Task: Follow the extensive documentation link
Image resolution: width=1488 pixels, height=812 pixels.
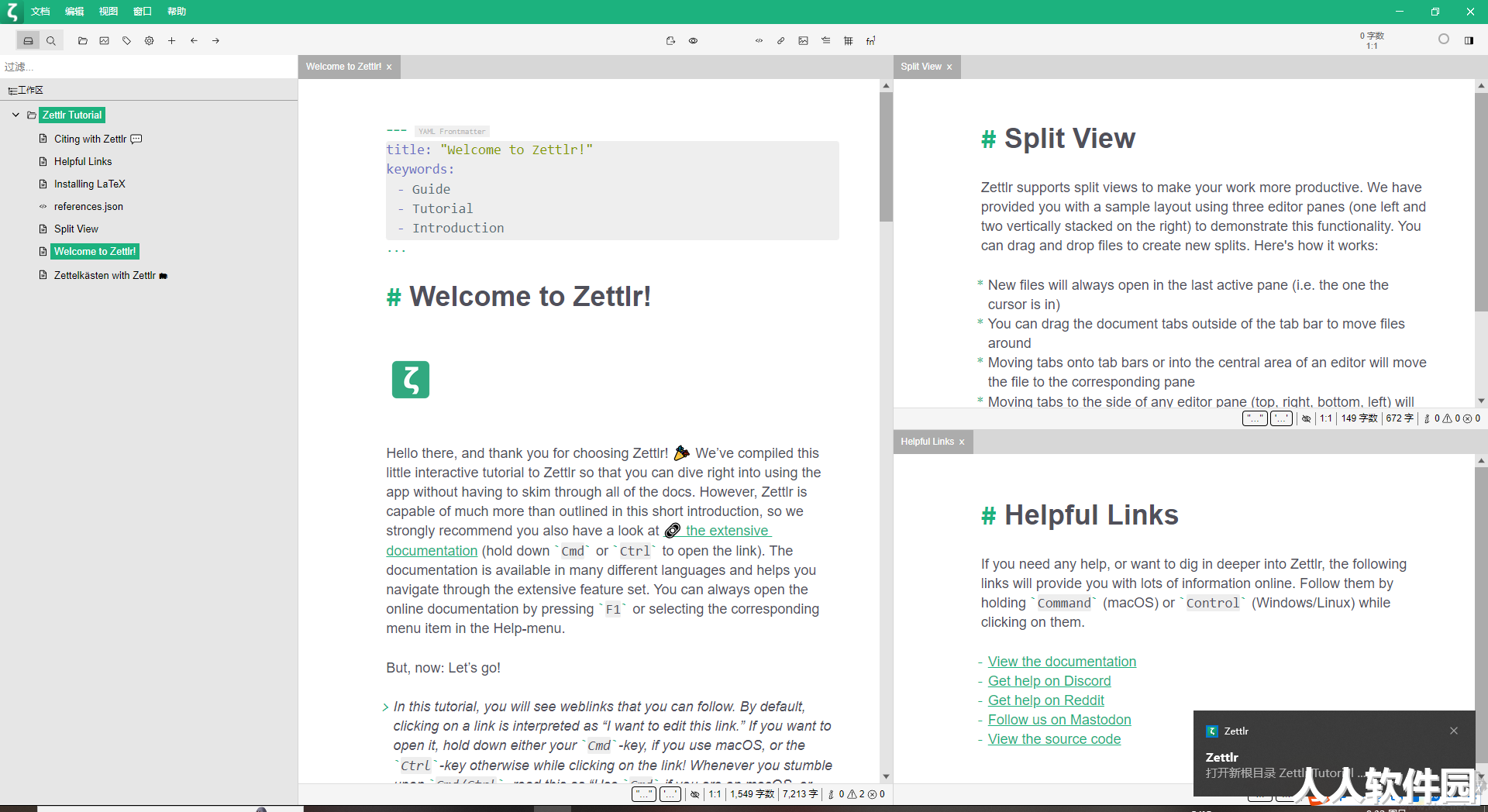Action: pos(727,531)
